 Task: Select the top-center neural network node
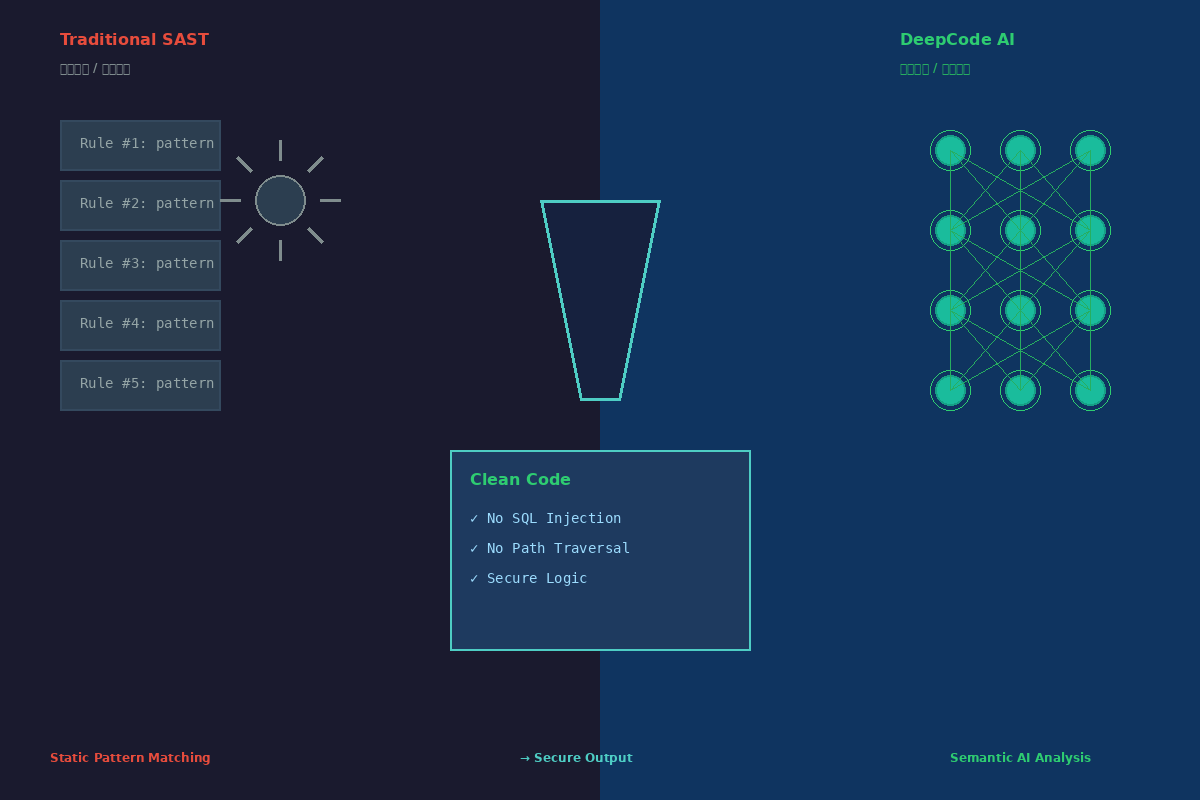[1020, 150]
